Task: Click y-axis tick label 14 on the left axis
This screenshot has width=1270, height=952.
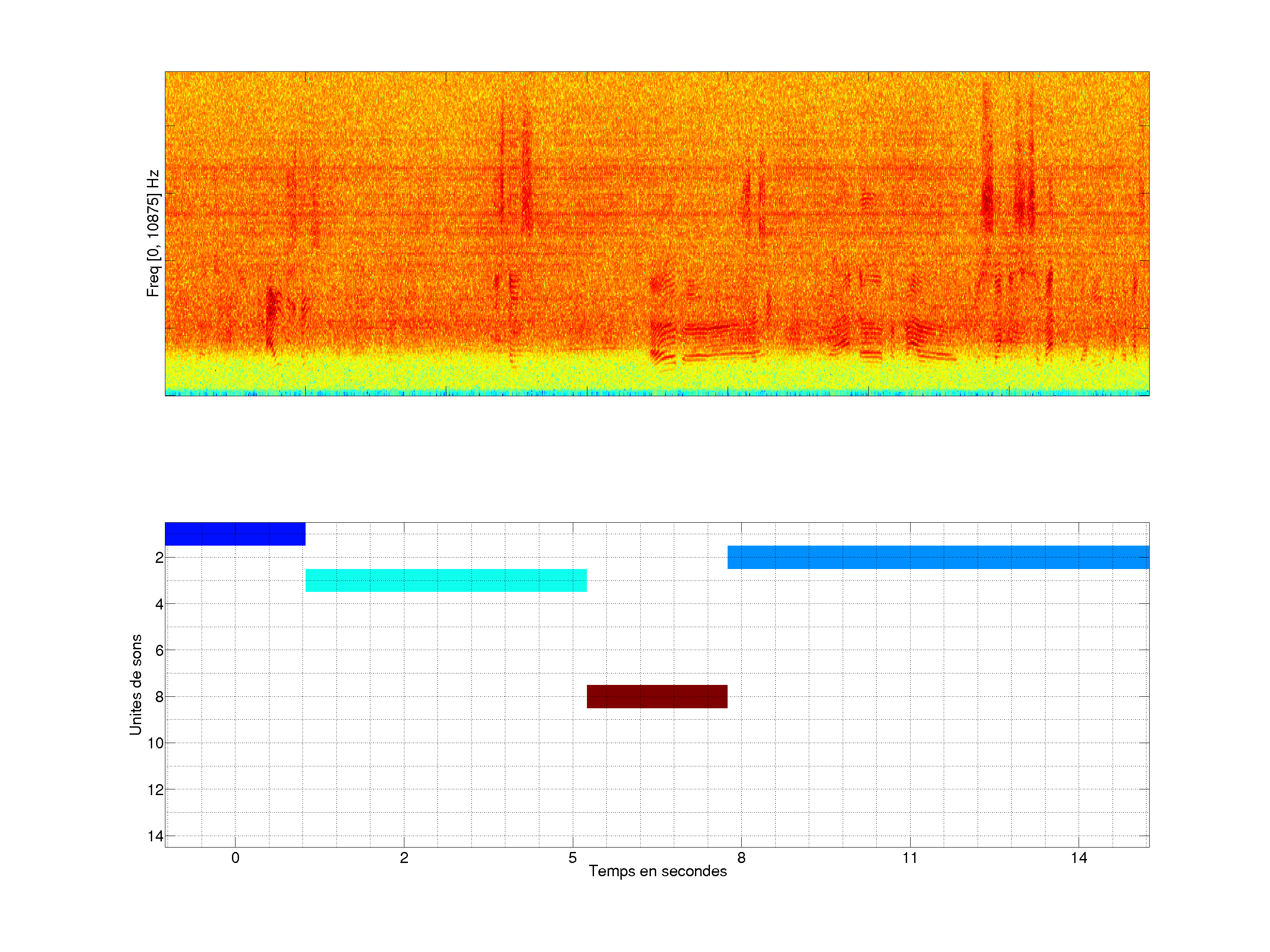Action: [x=155, y=836]
